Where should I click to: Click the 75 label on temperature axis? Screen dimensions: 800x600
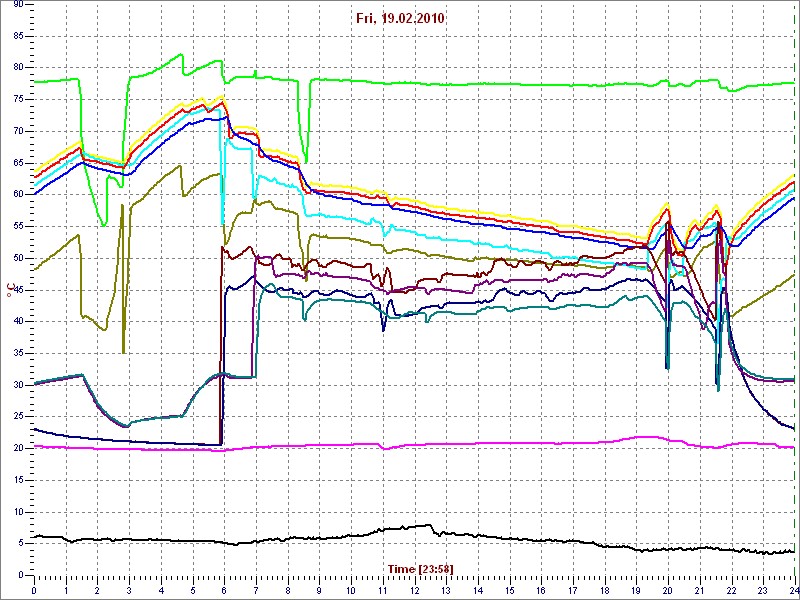18,99
